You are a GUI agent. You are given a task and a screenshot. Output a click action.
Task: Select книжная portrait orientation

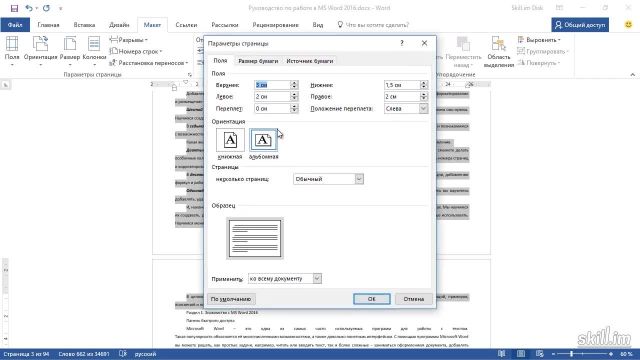tap(230, 144)
